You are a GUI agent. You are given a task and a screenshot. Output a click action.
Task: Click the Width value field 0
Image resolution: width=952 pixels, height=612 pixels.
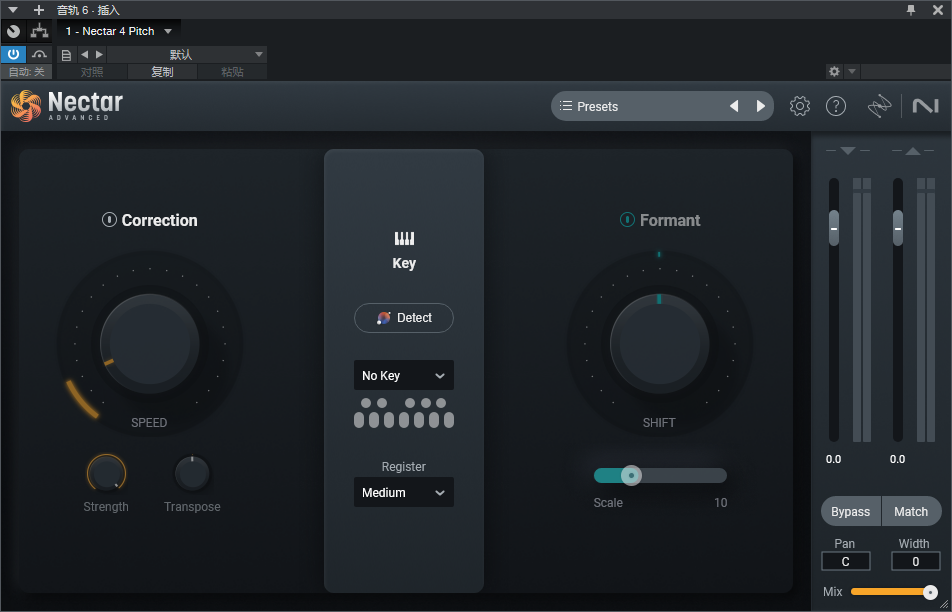tap(916, 562)
